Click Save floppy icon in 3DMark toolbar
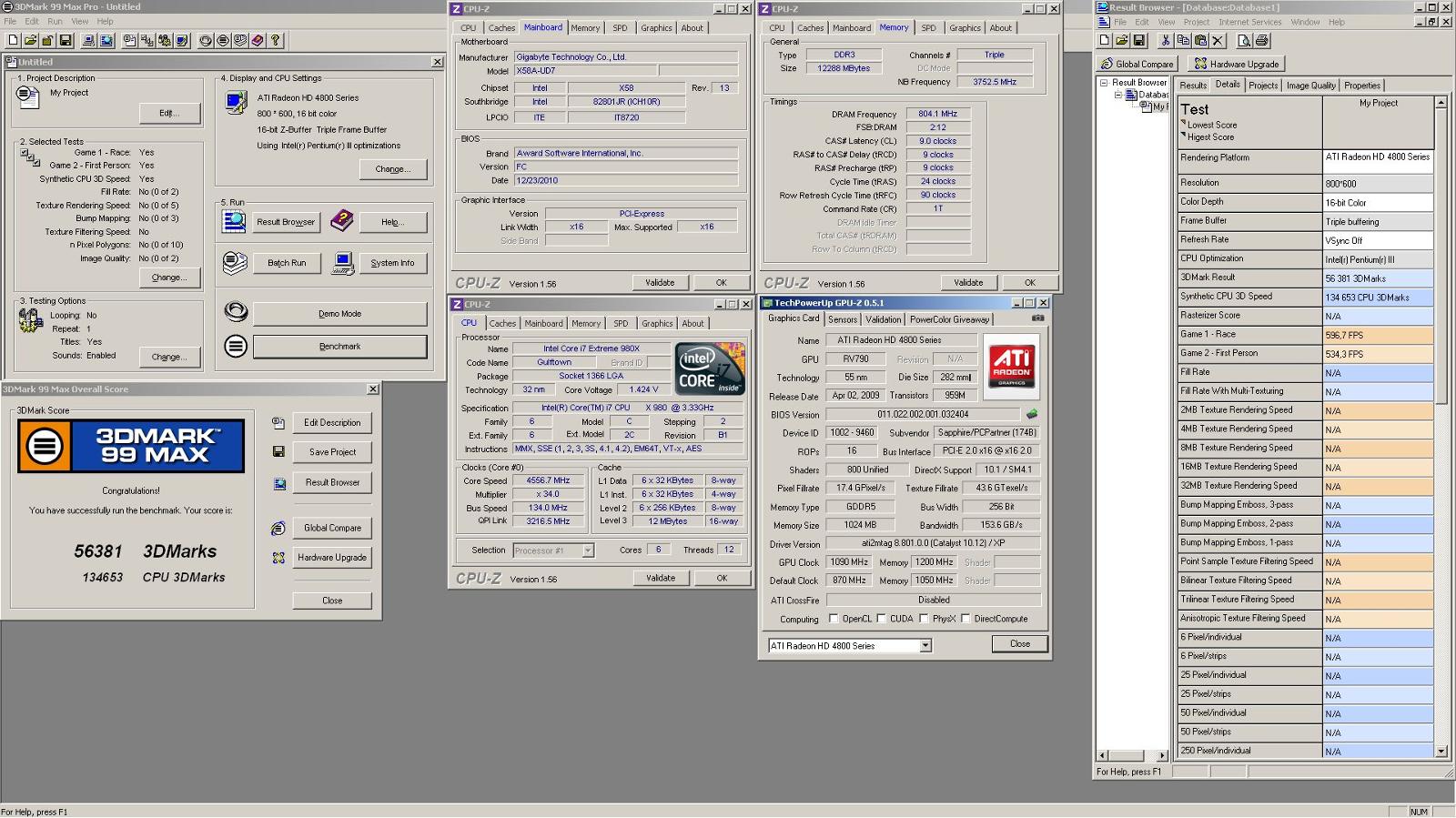Viewport: 1456px width, 818px height. (x=66, y=40)
